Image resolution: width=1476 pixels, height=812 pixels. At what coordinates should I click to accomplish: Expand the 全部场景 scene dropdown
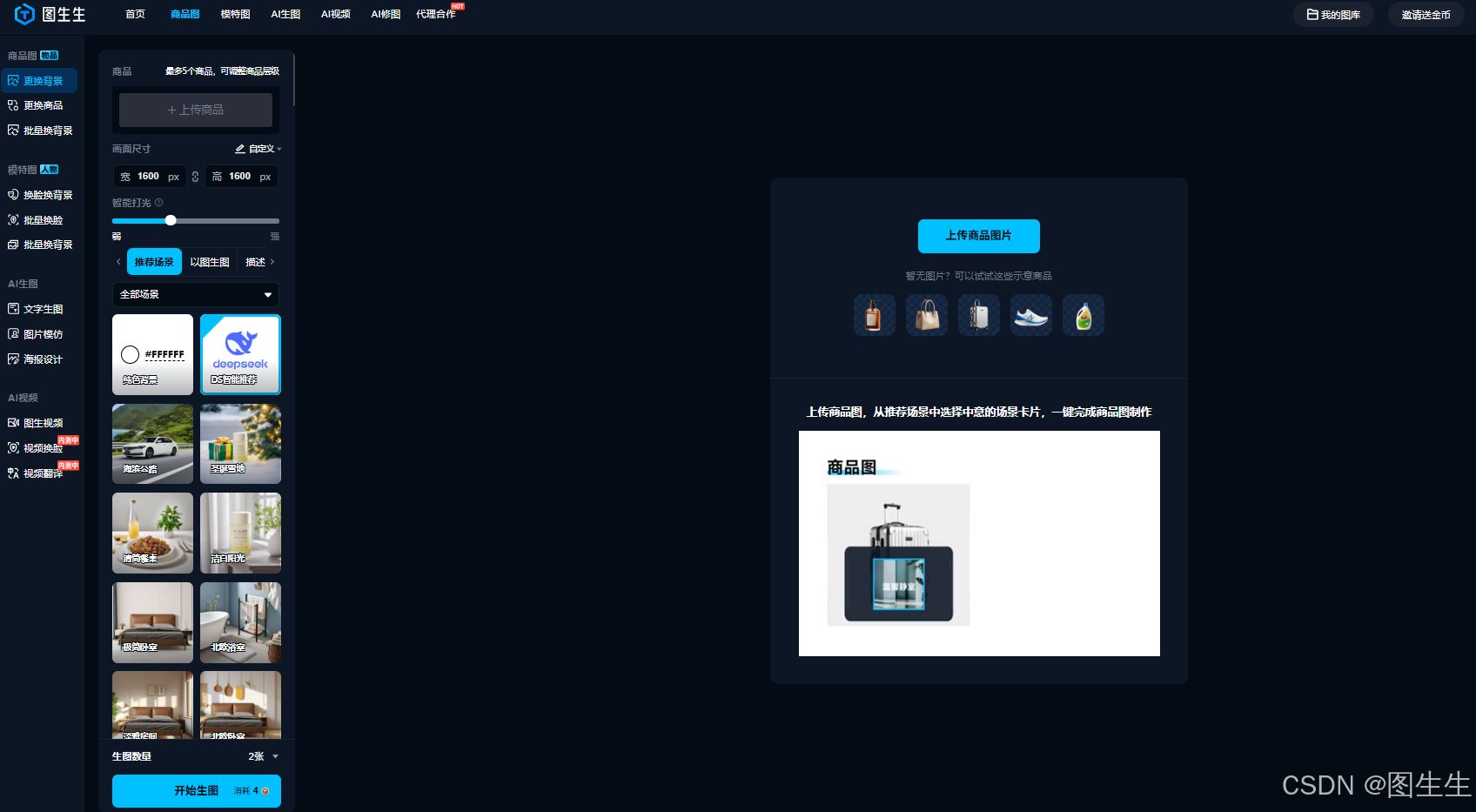click(196, 294)
